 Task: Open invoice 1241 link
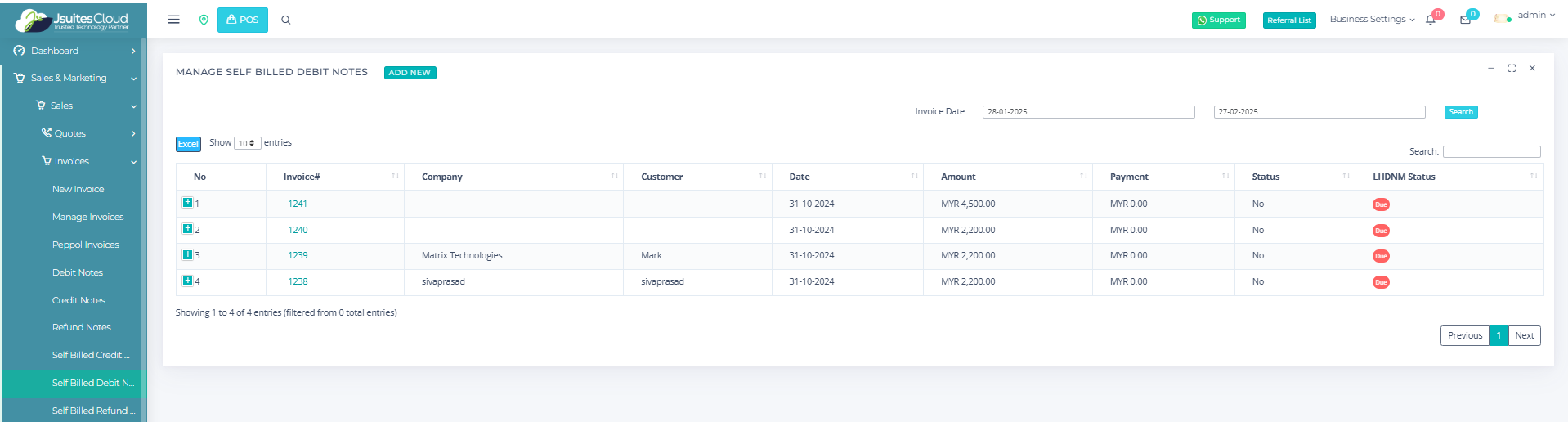click(298, 204)
